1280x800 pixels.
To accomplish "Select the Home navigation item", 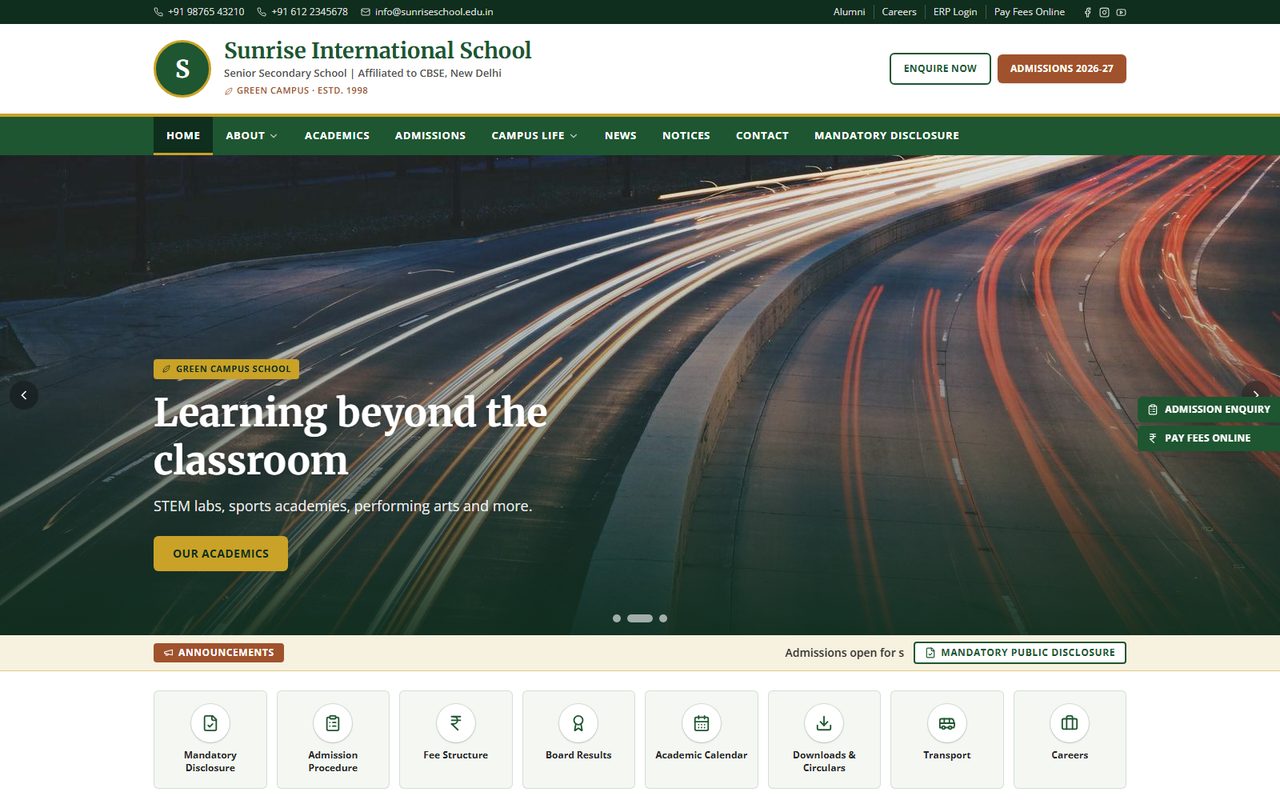I will tap(183, 136).
